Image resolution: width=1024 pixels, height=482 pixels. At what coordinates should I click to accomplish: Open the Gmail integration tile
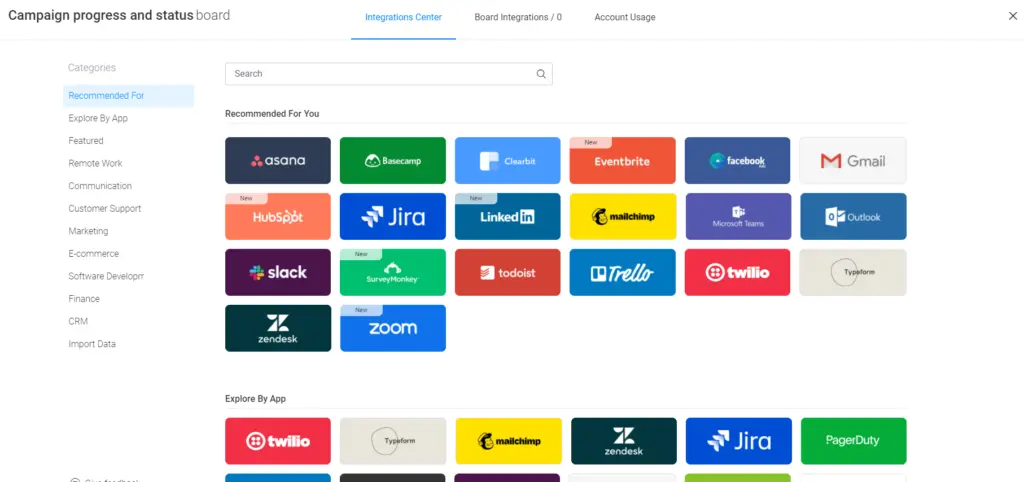853,160
